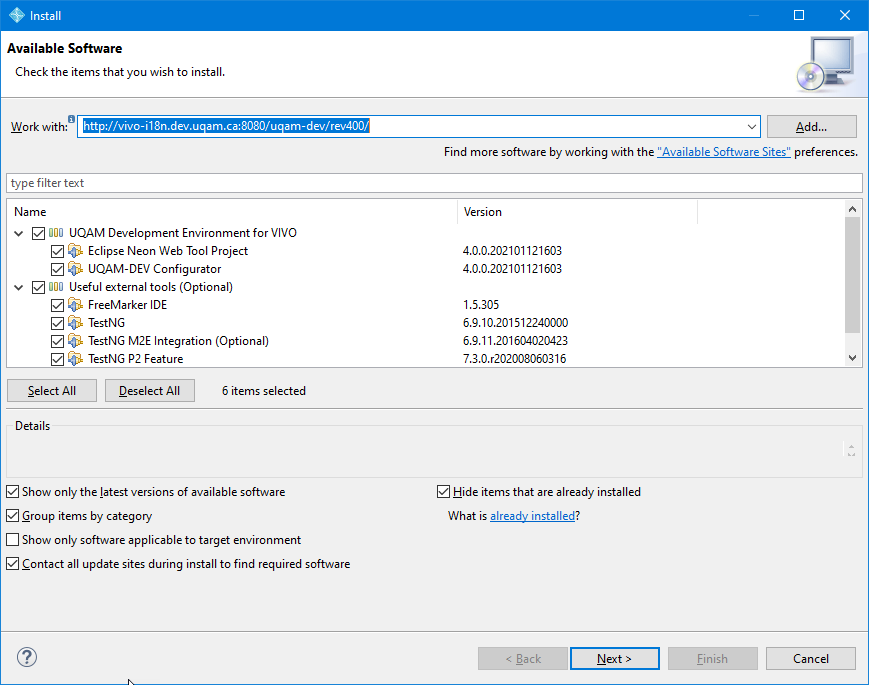The width and height of the screenshot is (869, 685).
Task: Click the TestNG M2E Integration feature icon
Action: click(x=75, y=341)
